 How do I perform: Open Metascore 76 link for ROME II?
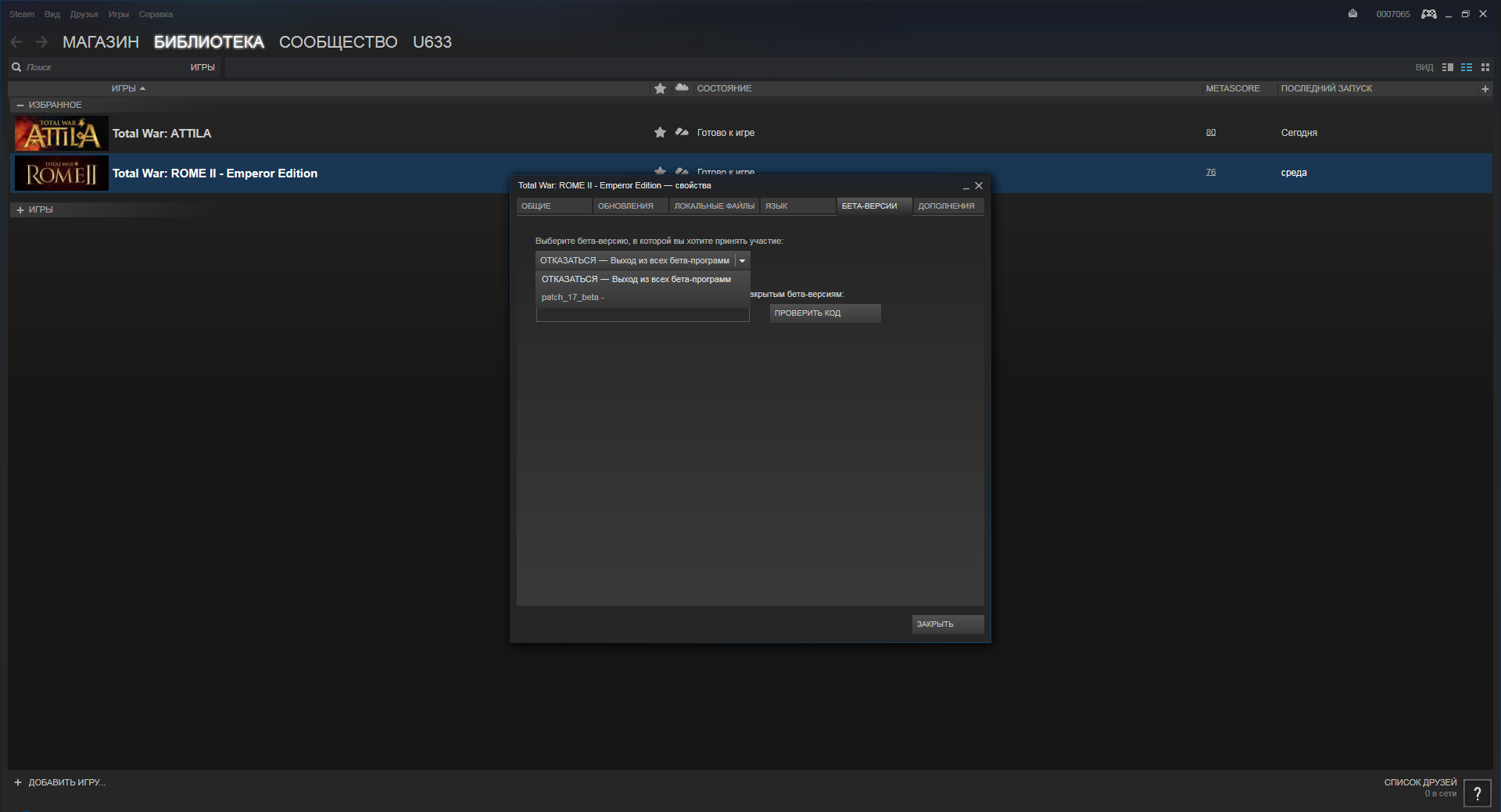click(1211, 173)
